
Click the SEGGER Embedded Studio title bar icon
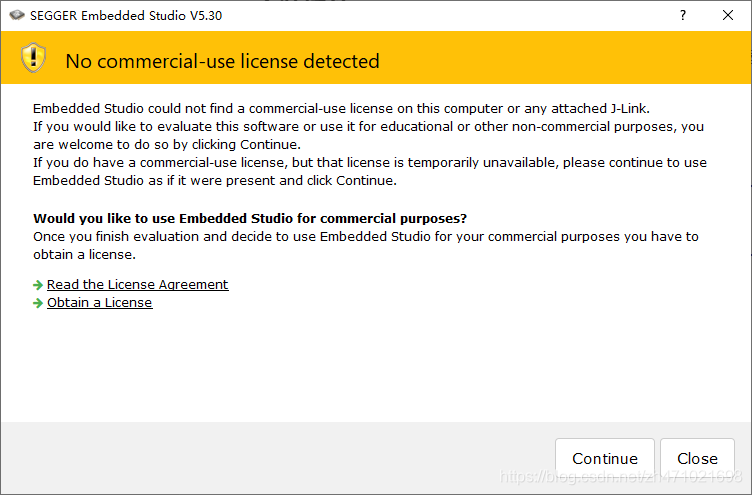tap(17, 15)
